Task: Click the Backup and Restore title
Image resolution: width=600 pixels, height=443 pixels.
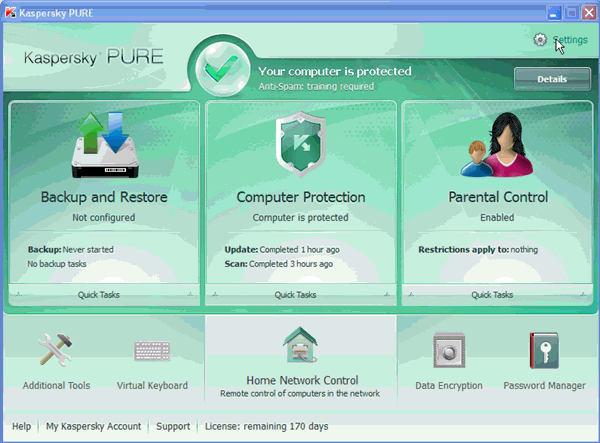Action: click(x=104, y=197)
